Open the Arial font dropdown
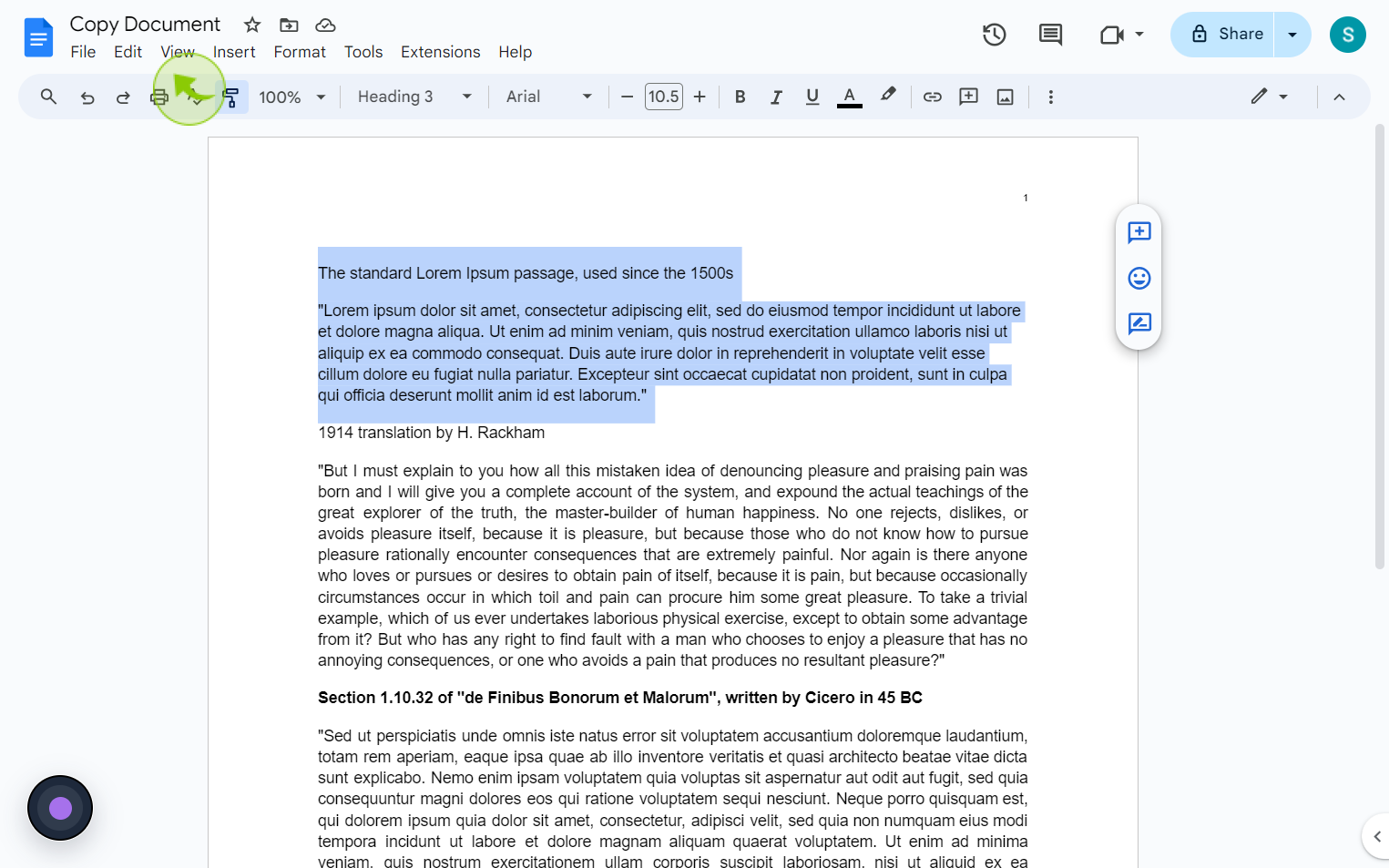The width and height of the screenshot is (1389, 868). (x=548, y=97)
